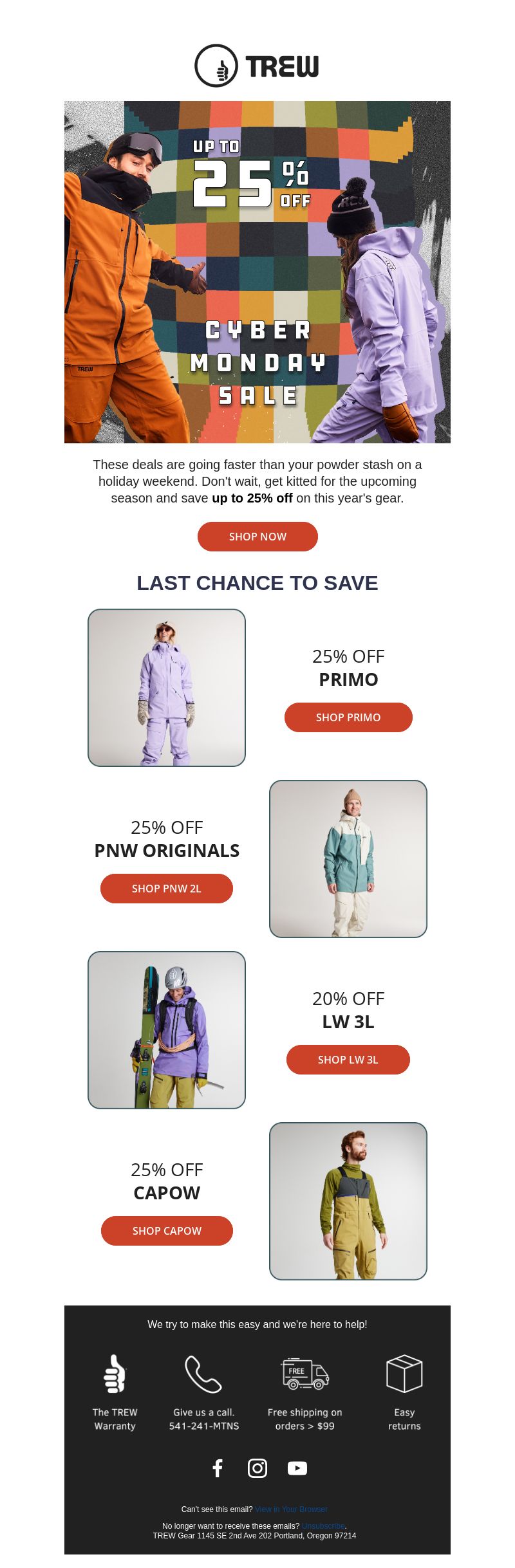Open the TREW Warranty thumbs-up icon
This screenshot has height=1568, width=515.
[115, 1373]
